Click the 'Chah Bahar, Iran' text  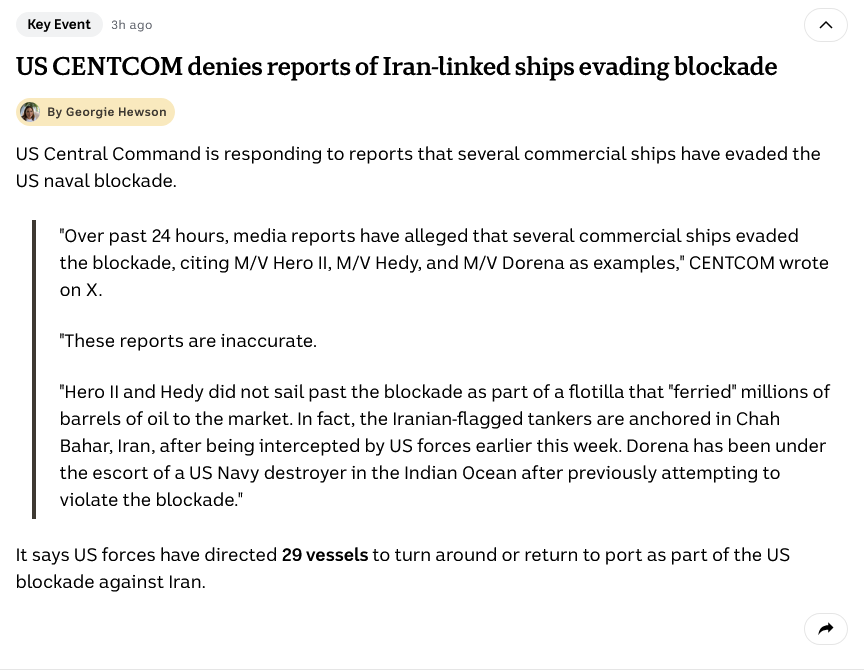tap(130, 445)
